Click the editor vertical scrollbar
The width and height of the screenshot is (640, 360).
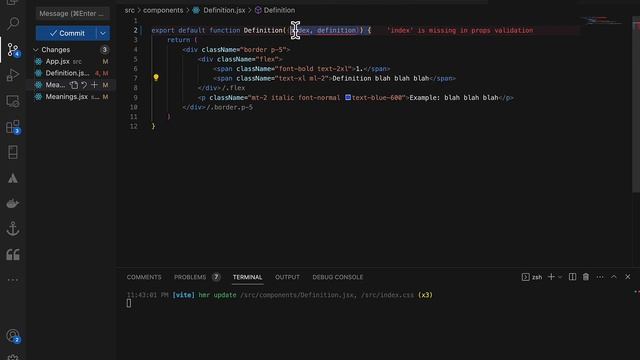[636, 104]
